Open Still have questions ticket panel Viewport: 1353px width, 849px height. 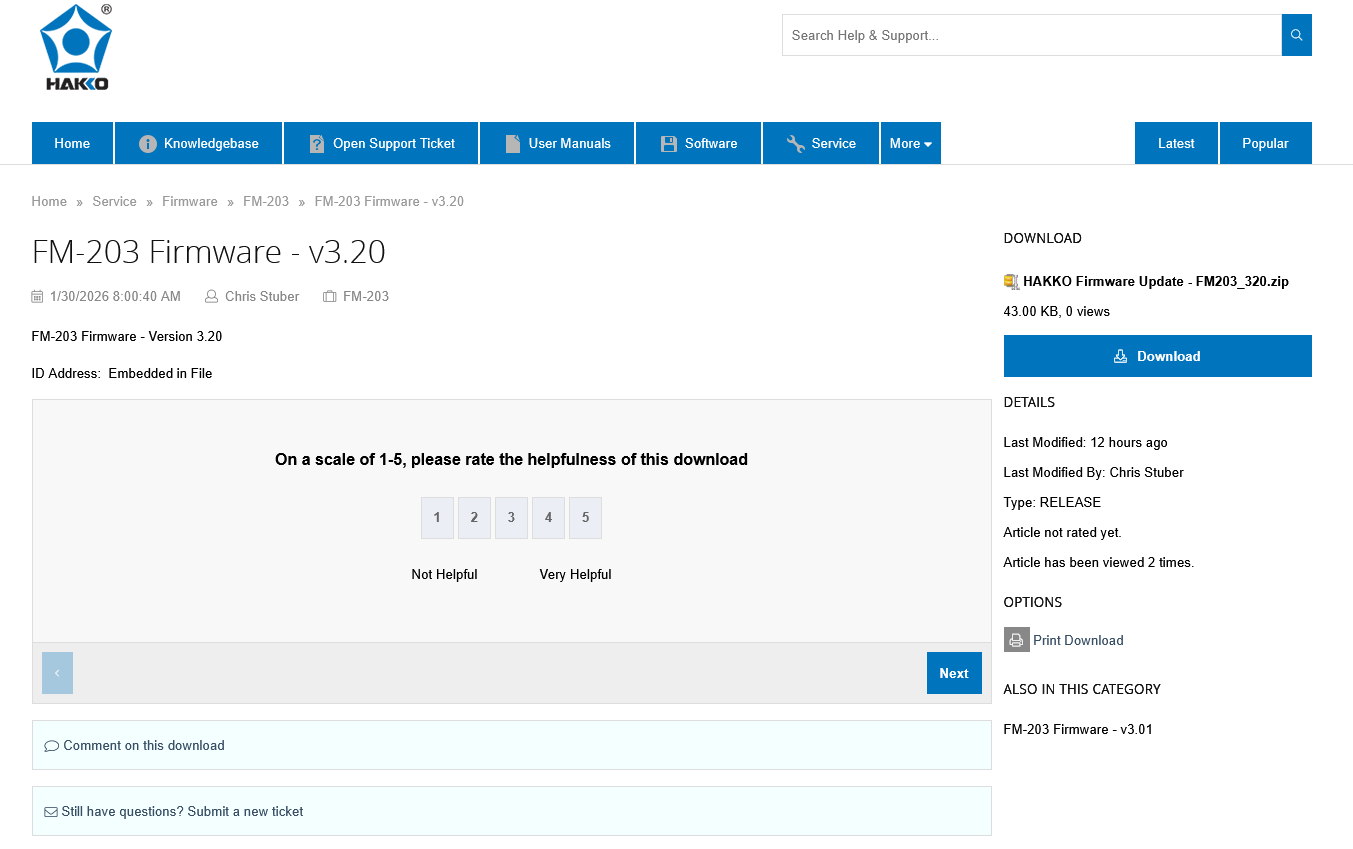182,811
